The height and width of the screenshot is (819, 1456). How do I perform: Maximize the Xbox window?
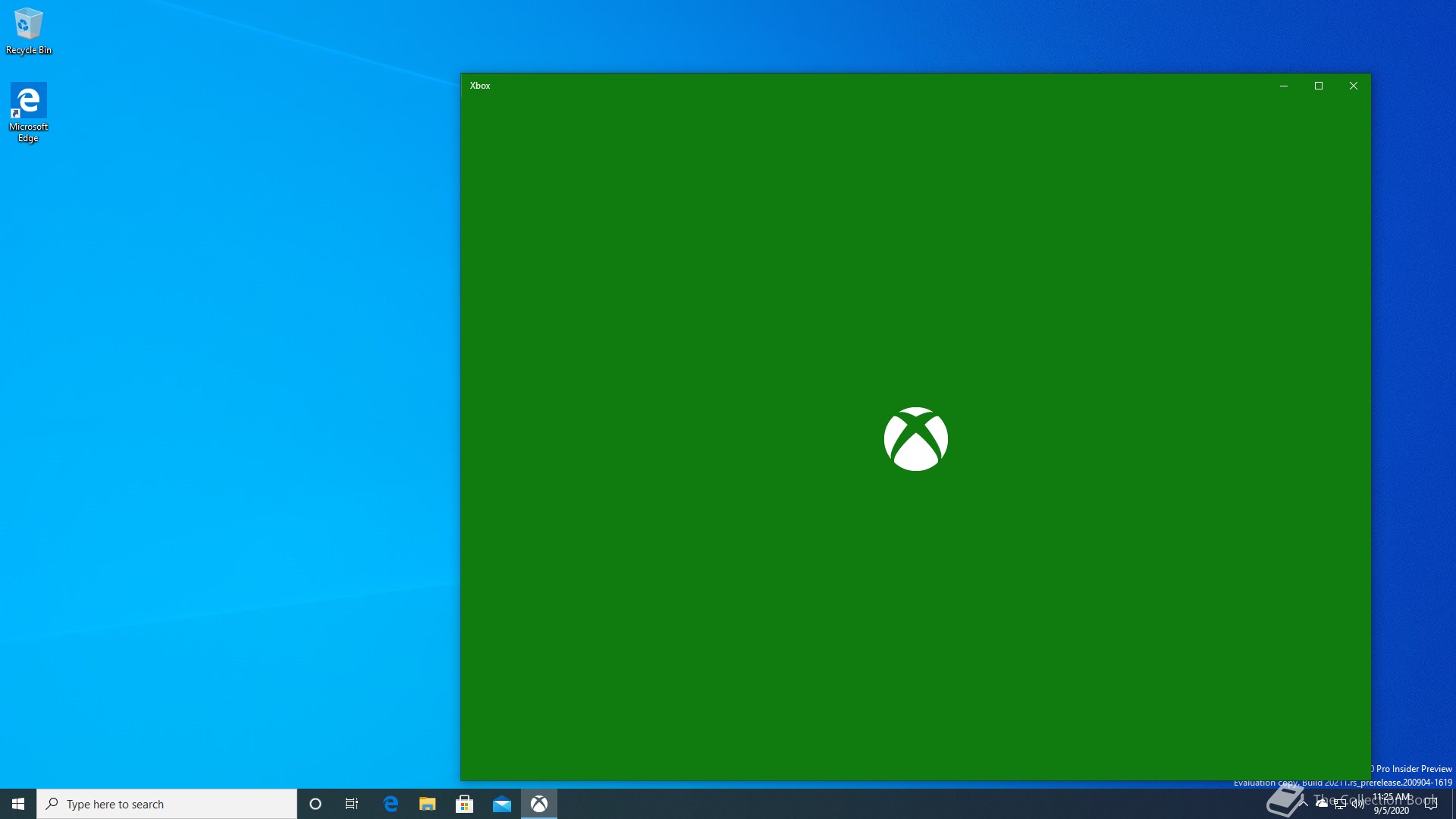(x=1319, y=86)
